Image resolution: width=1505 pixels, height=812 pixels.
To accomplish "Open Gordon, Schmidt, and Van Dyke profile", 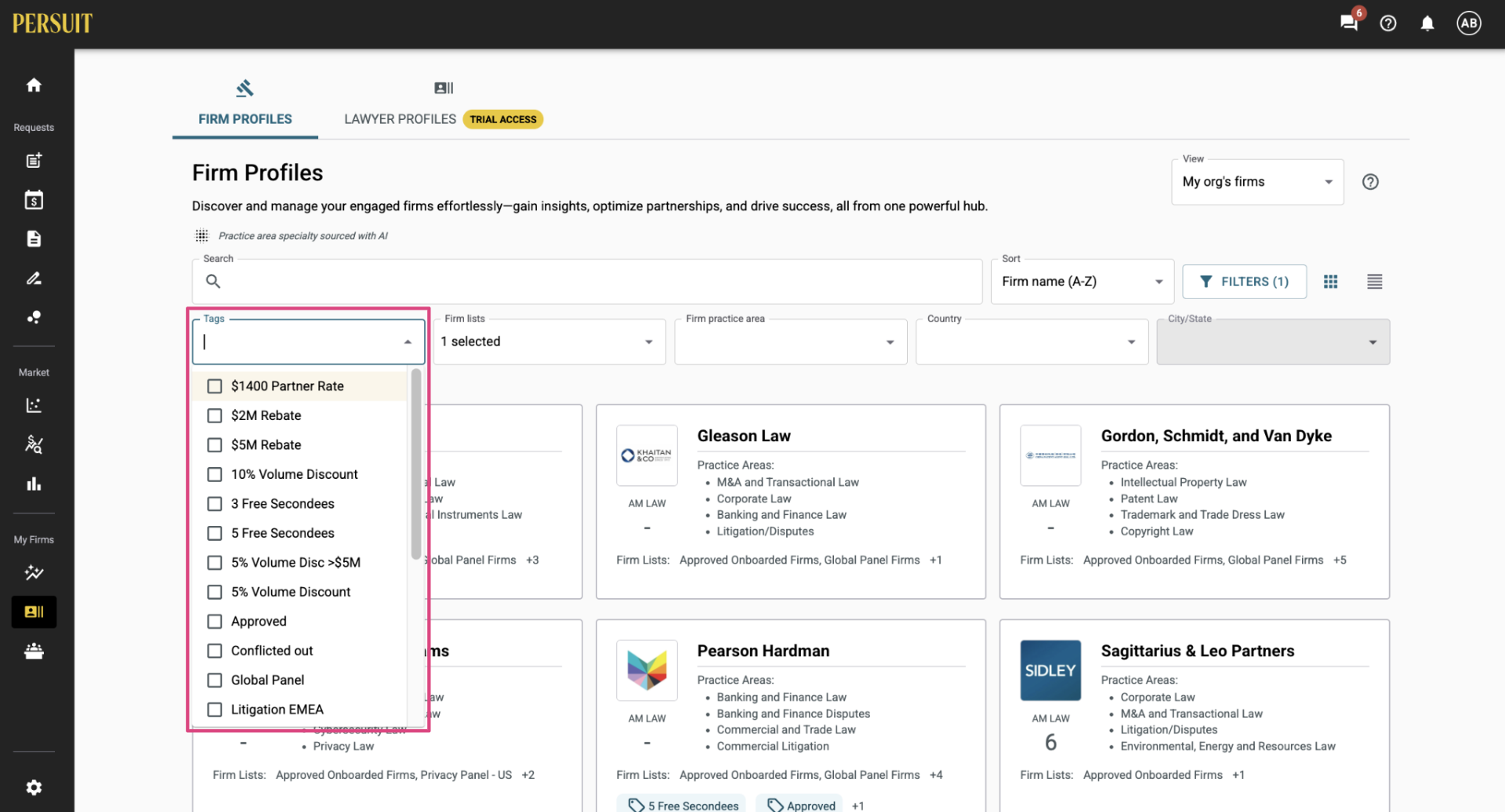I will point(1216,436).
